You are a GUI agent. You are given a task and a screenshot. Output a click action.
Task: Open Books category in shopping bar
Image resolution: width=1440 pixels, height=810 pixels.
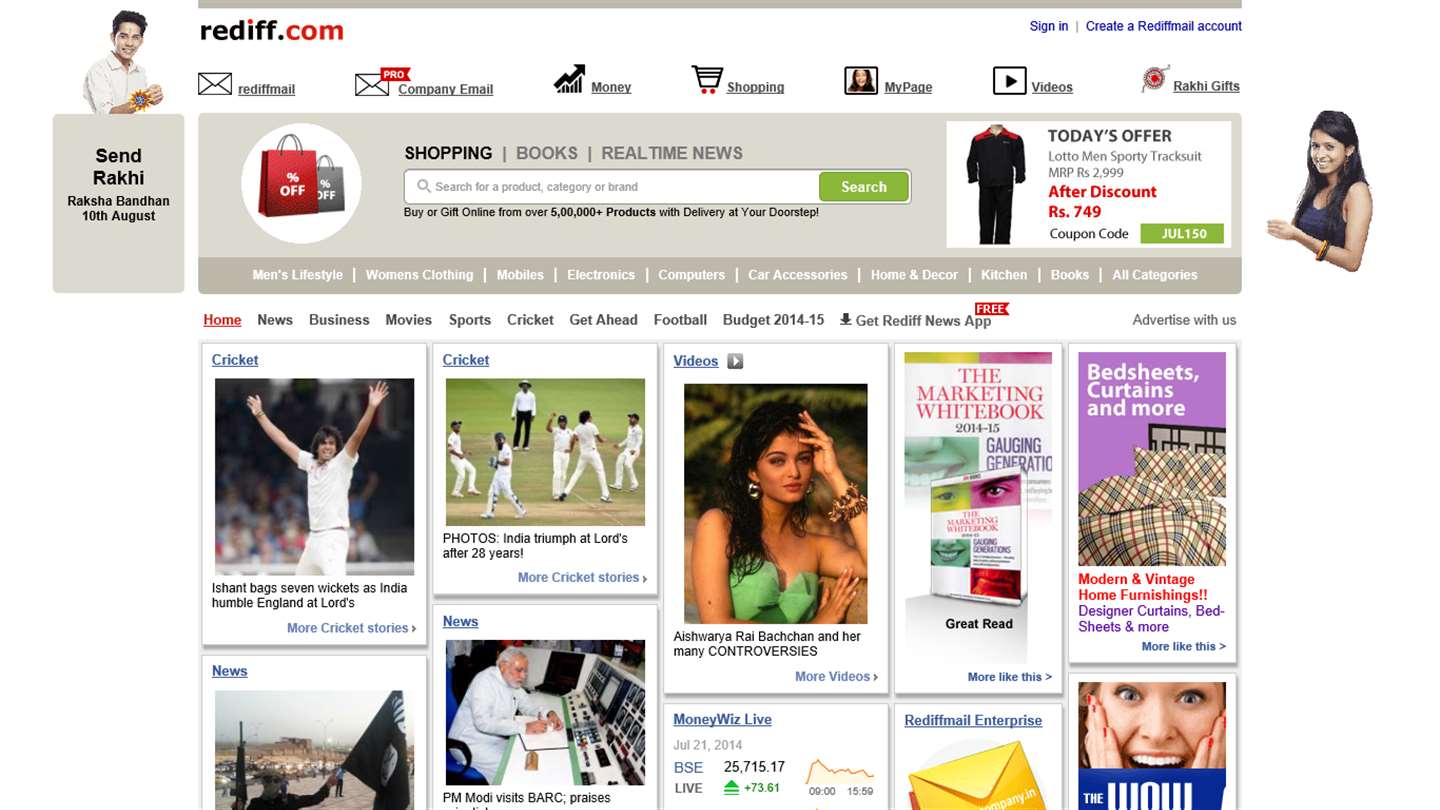tap(1070, 275)
